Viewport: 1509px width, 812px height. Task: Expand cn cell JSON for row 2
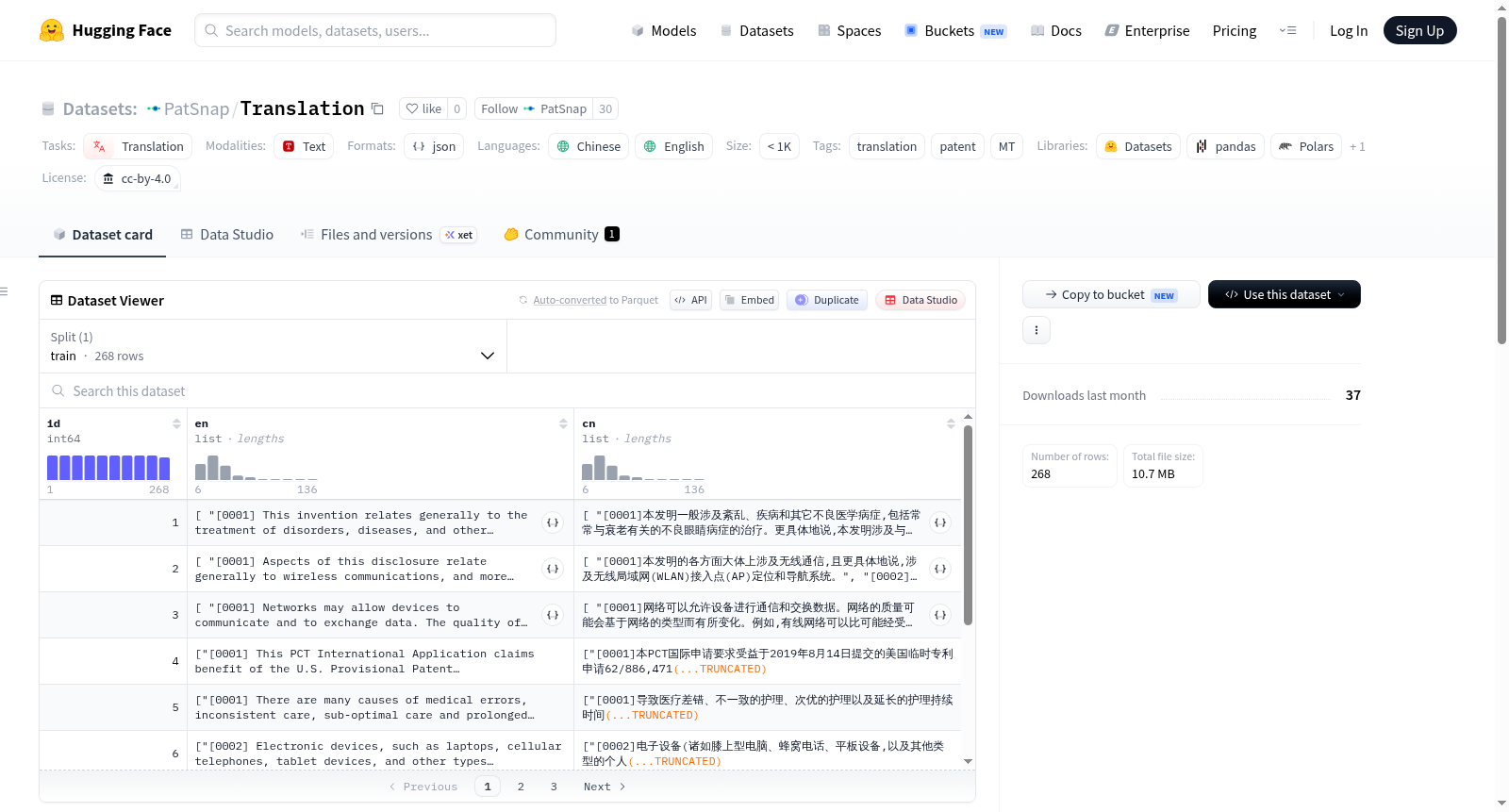click(x=940, y=569)
